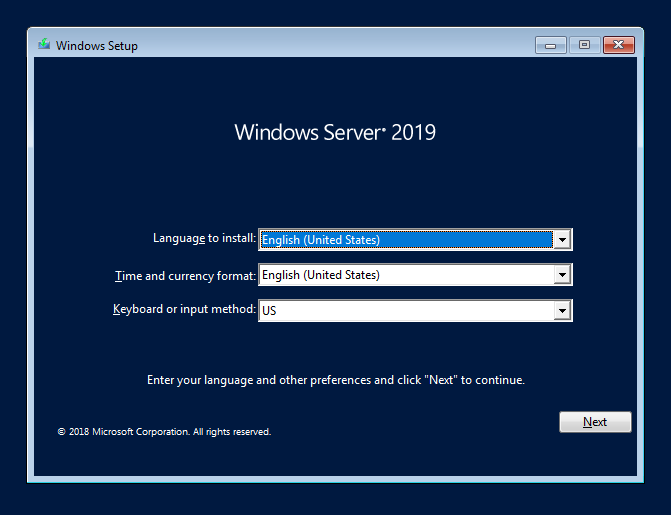Click the arrow on Language to install dropdown

click(562, 239)
